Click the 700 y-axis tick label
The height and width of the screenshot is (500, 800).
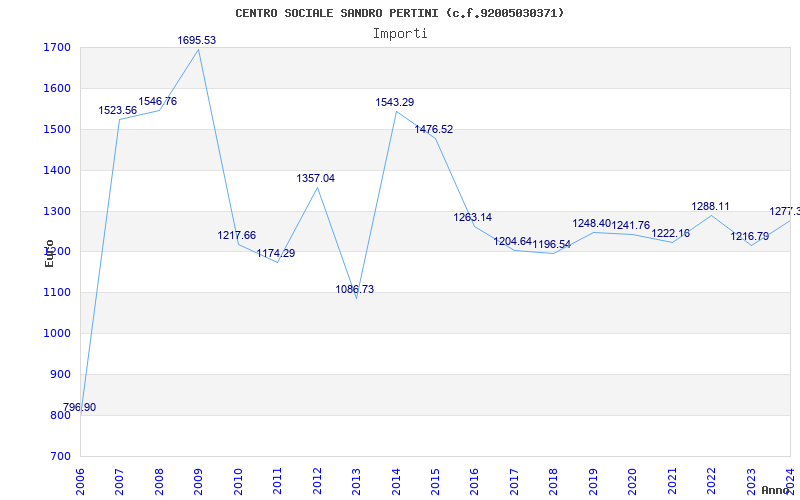[x=60, y=456]
